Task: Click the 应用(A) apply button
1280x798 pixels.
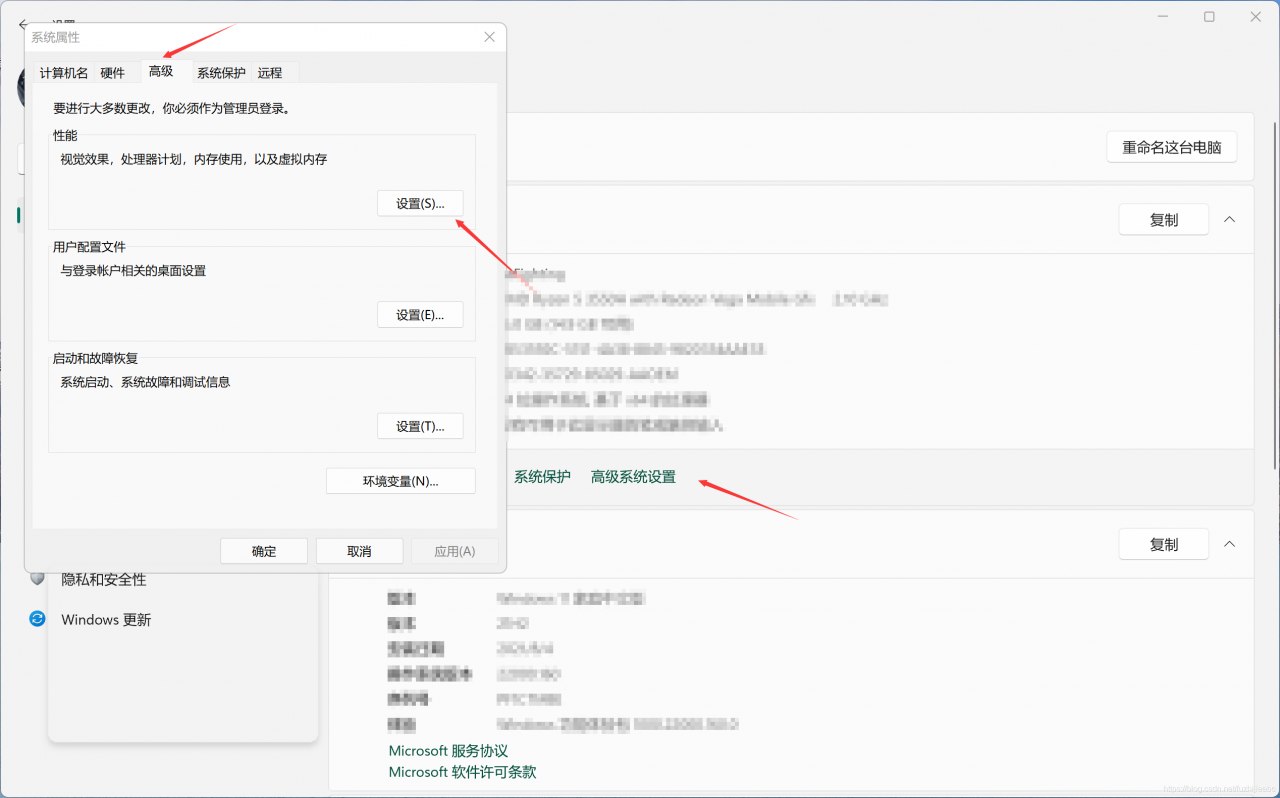Action: coord(455,551)
